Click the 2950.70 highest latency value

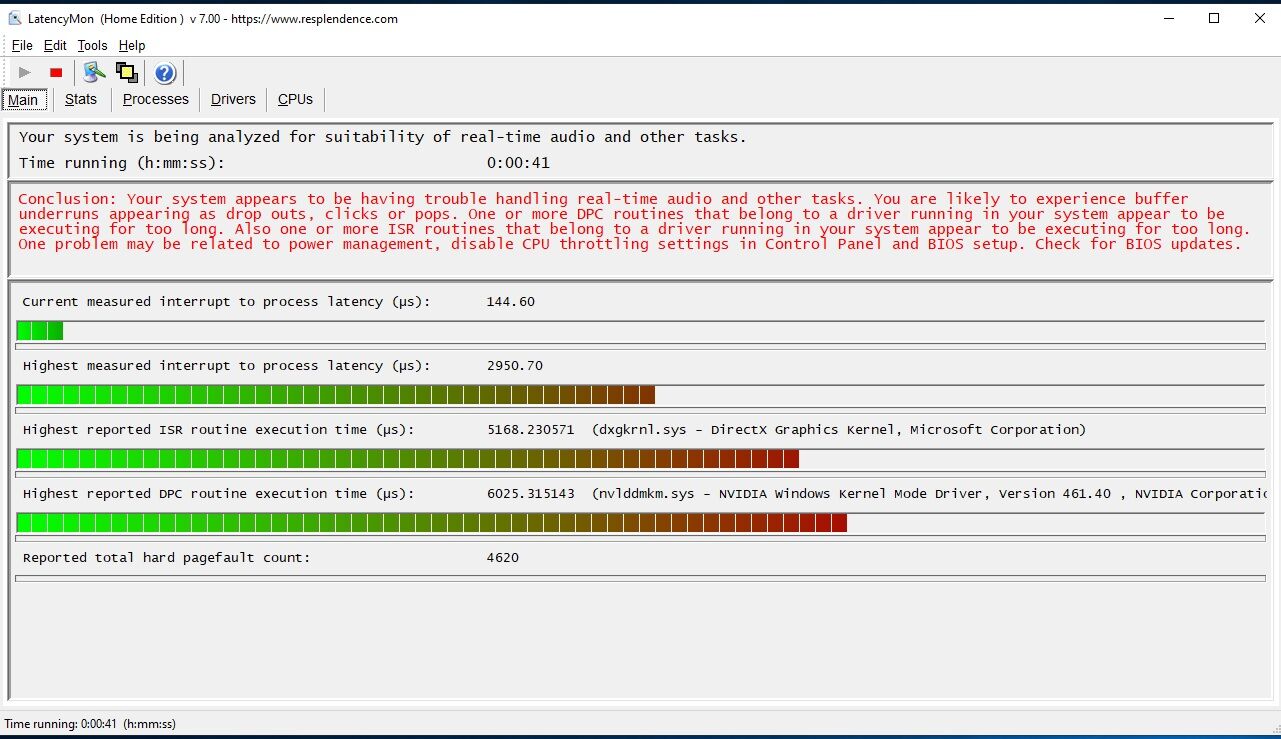coord(514,365)
